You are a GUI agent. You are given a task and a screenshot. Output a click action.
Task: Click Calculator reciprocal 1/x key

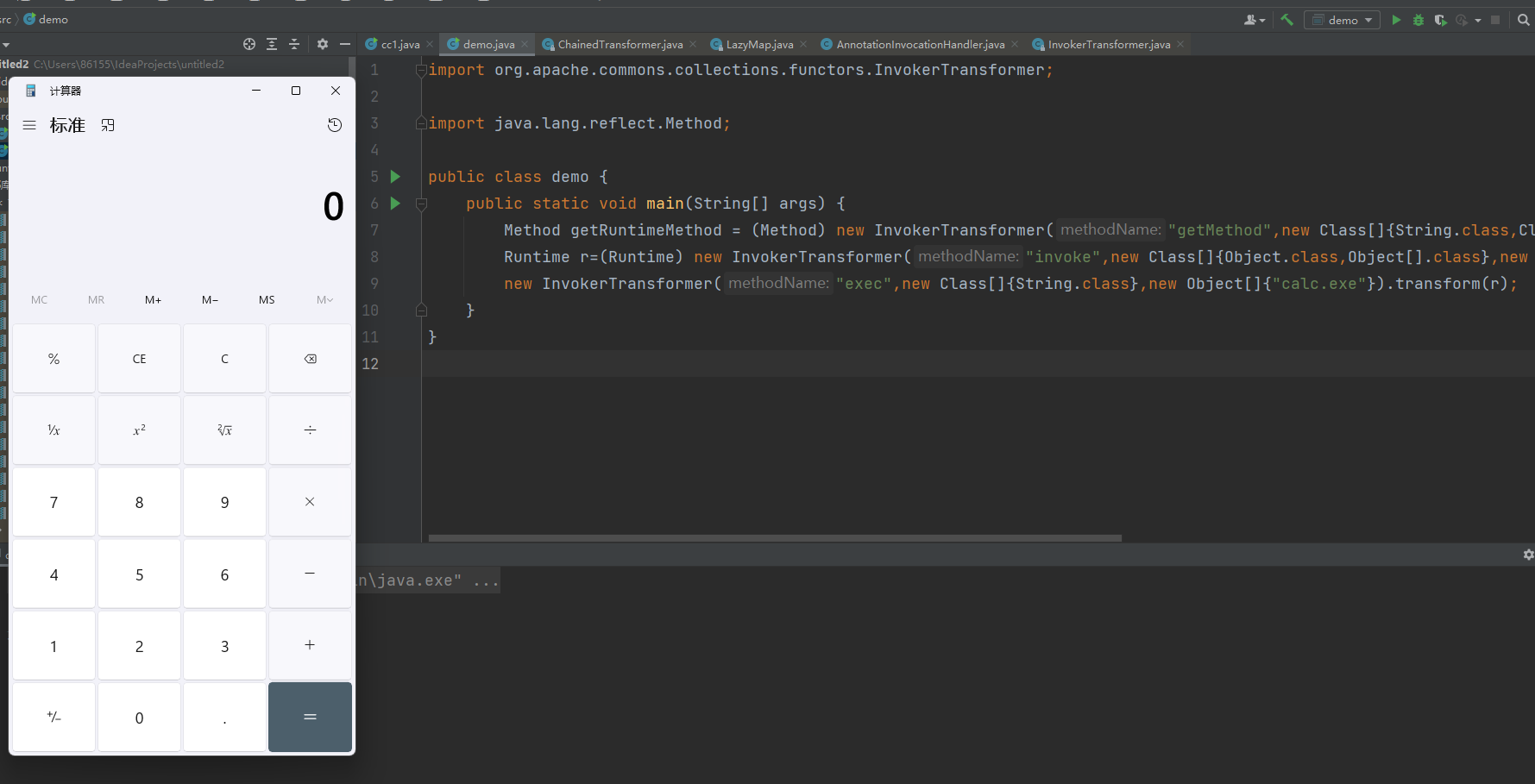pyautogui.click(x=53, y=430)
